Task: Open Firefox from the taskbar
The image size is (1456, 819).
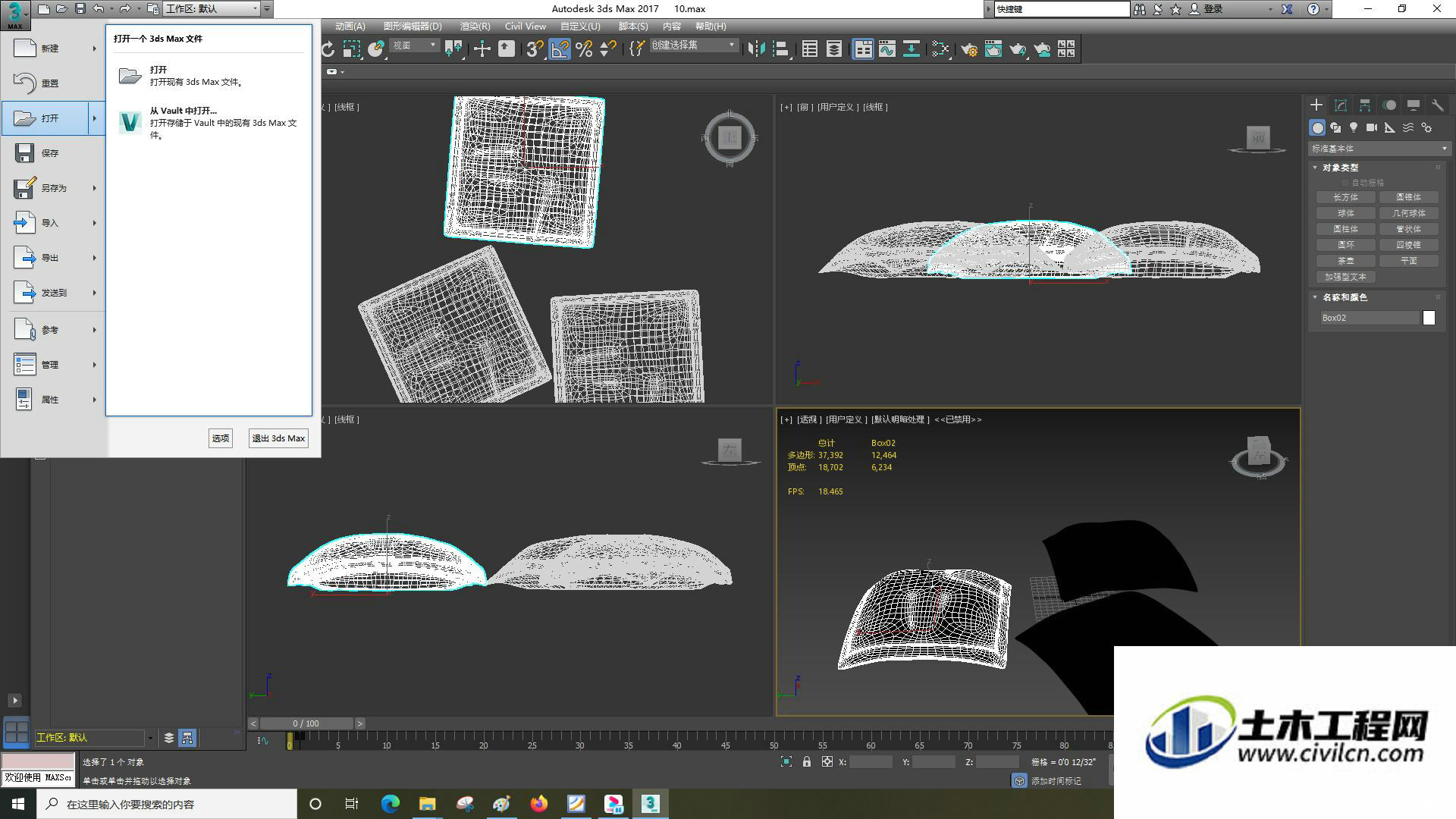Action: [x=539, y=804]
